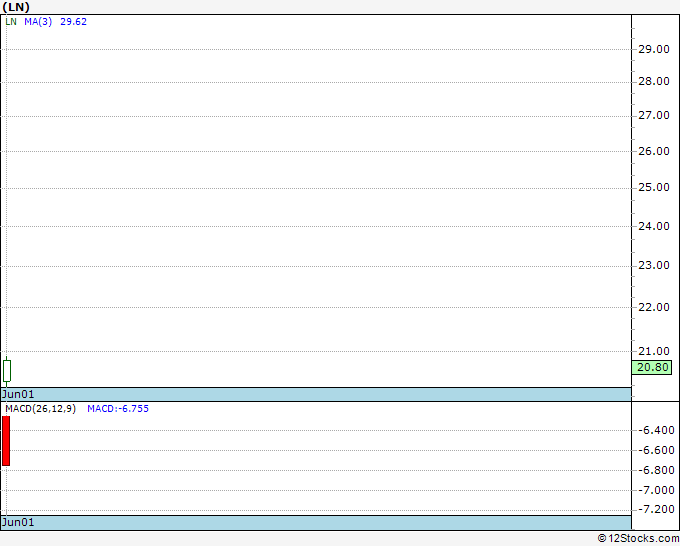Click the 23.00 price axis label
This screenshot has height=546, width=680.
(x=654, y=265)
